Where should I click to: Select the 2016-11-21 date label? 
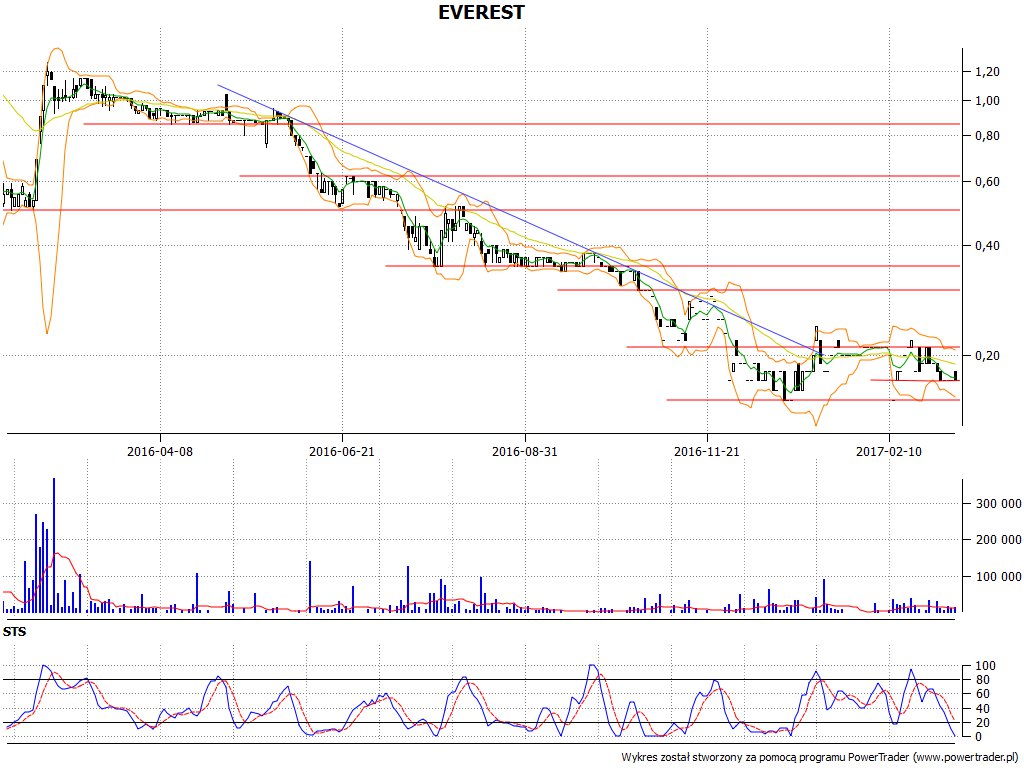point(707,451)
